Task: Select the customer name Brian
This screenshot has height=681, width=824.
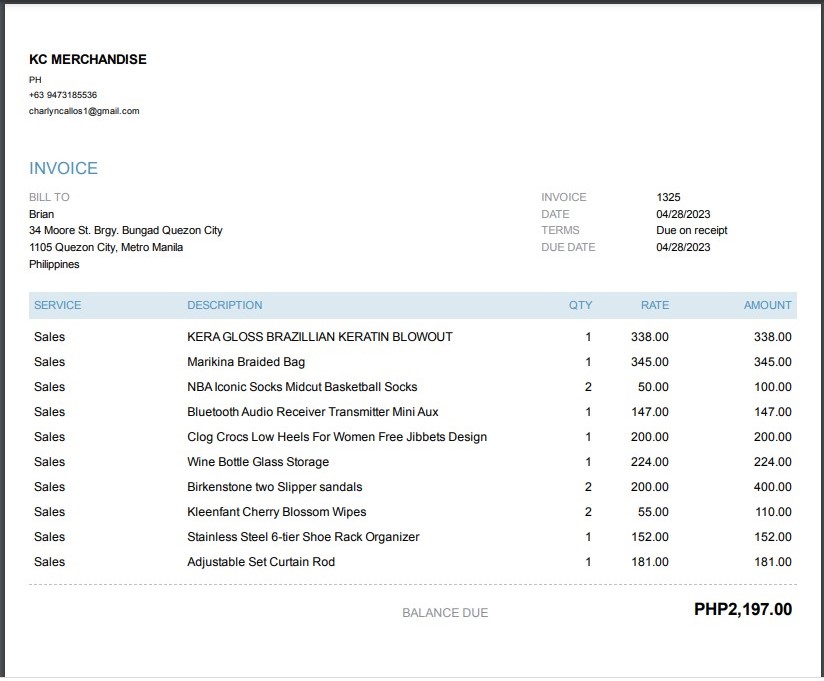Action: coord(42,214)
